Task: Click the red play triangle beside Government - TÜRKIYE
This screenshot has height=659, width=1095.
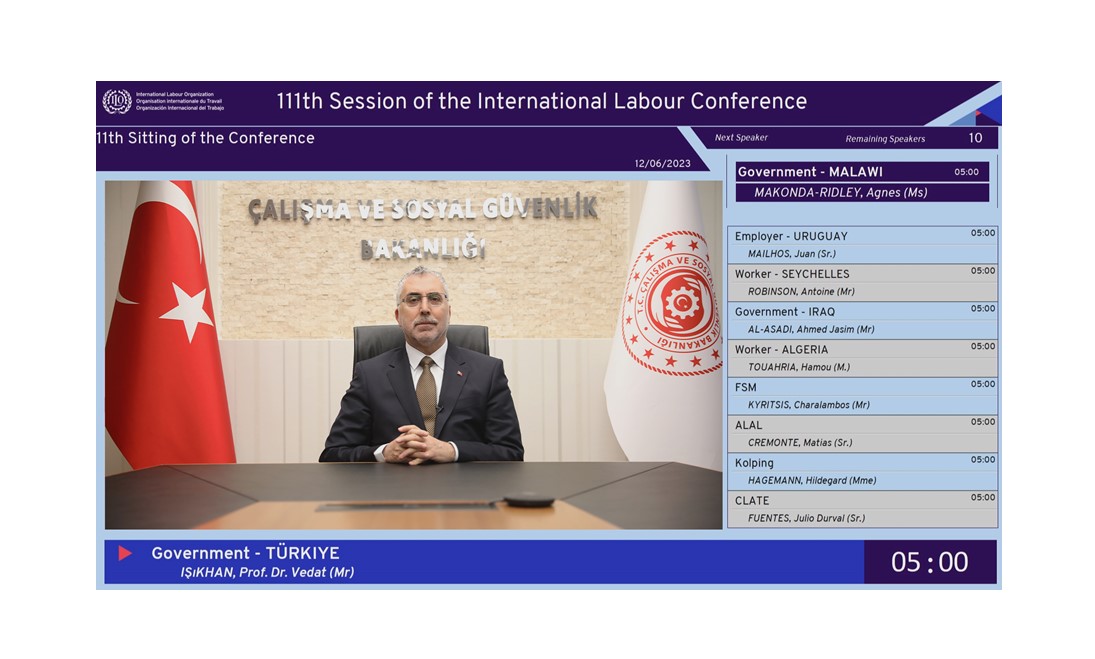Action: [x=125, y=553]
